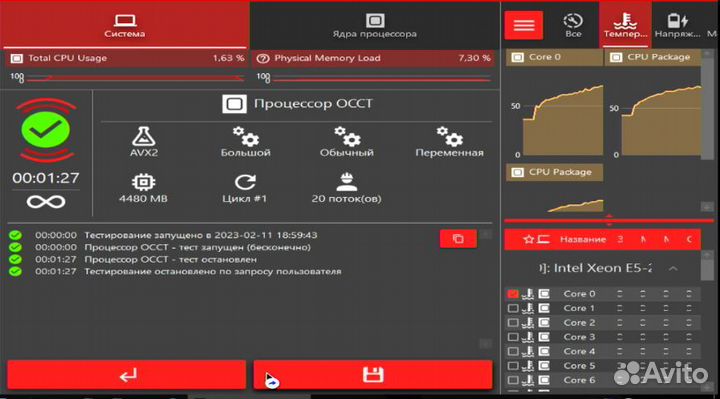The width and height of the screenshot is (720, 399).
Task: Uncheck the Core 0 checkbox
Action: 513,294
